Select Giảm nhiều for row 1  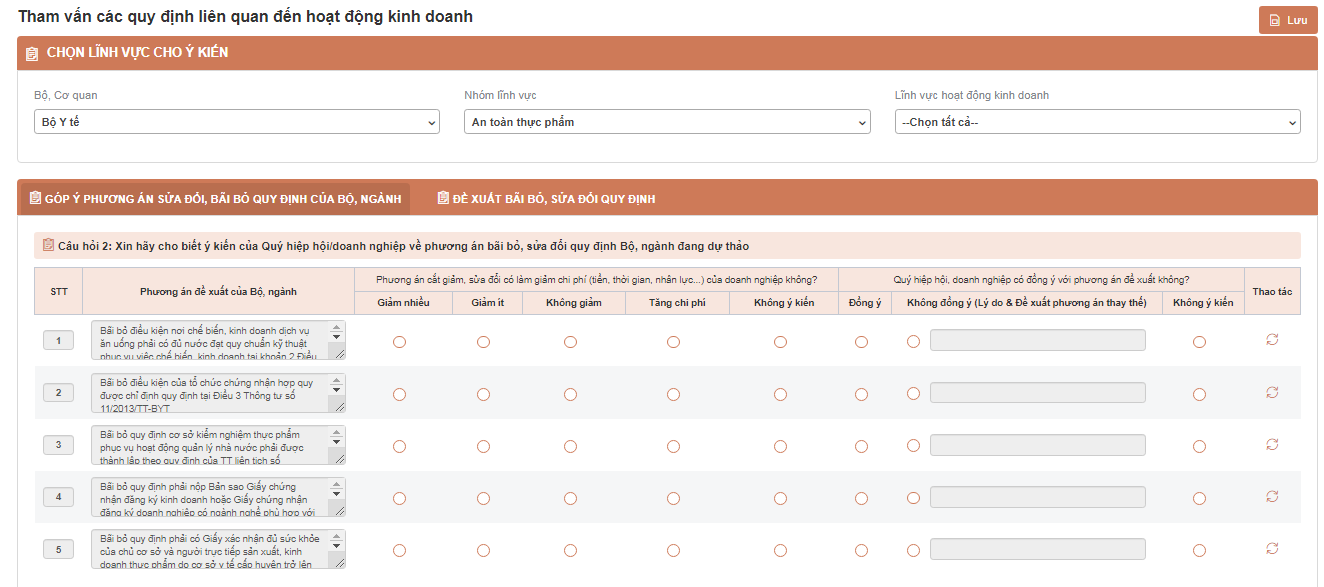400,342
